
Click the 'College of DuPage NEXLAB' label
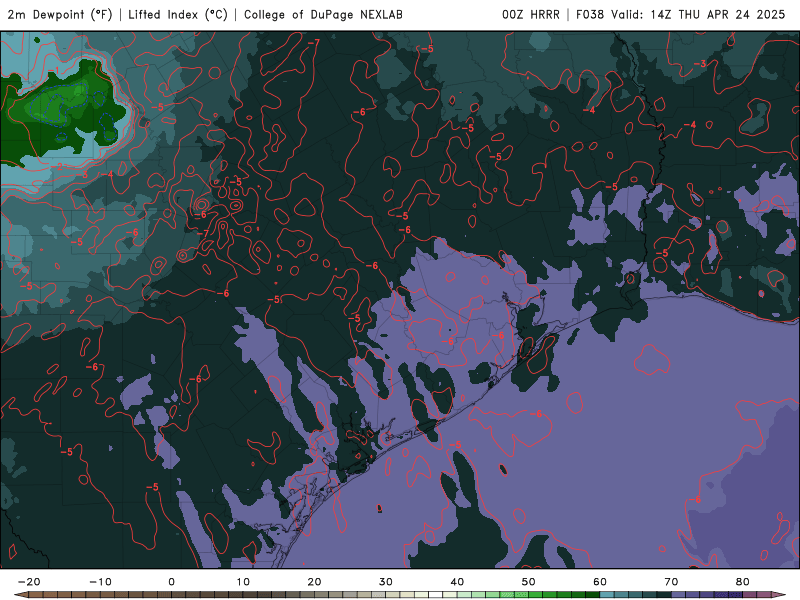click(323, 15)
